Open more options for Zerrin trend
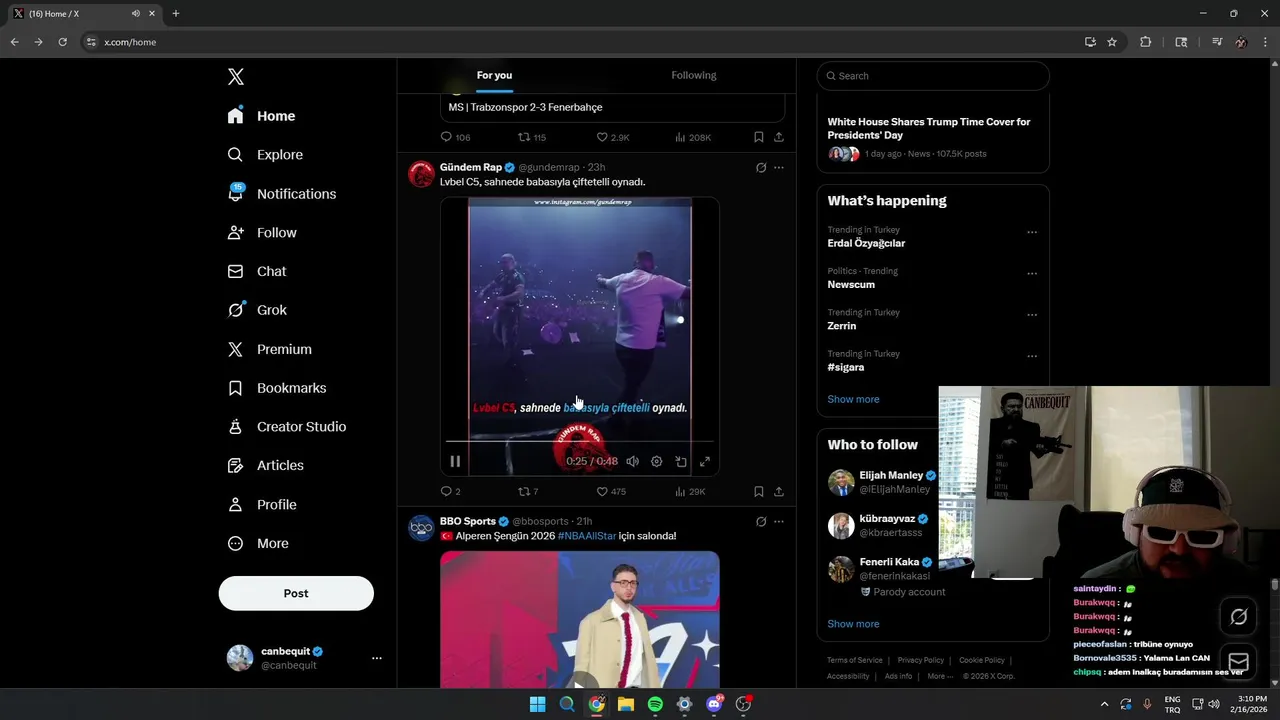 coord(1032,315)
